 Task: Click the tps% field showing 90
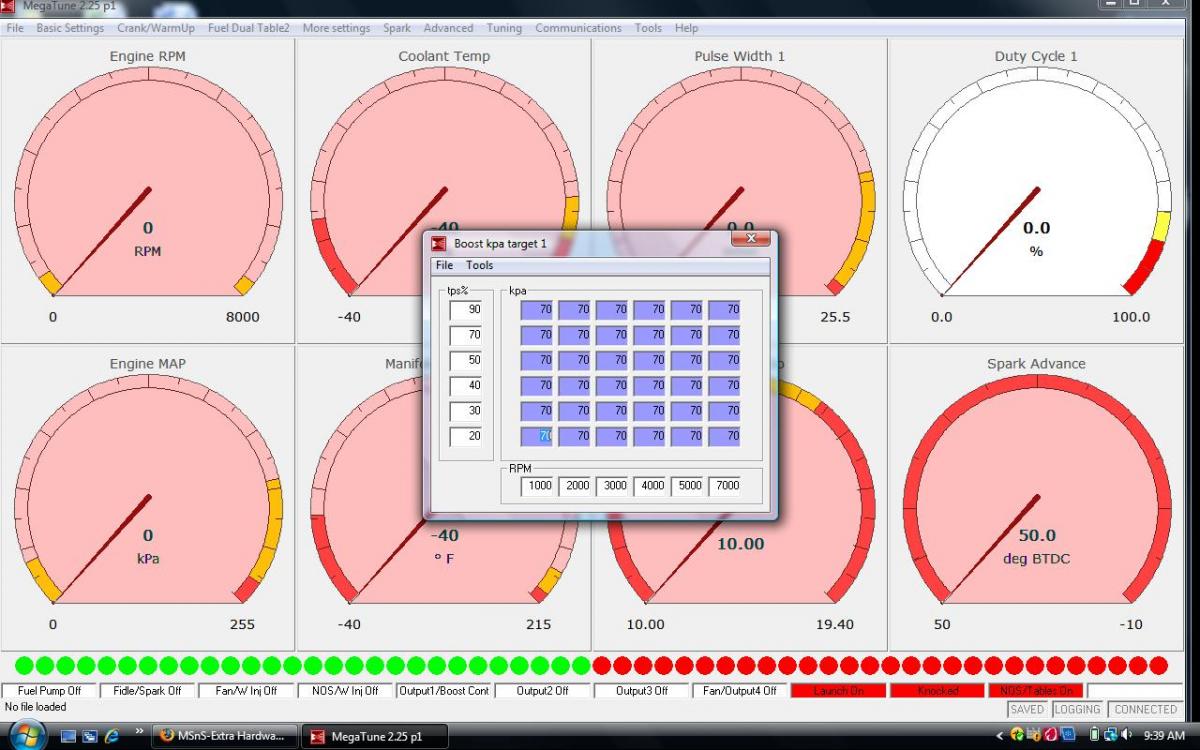coord(465,310)
